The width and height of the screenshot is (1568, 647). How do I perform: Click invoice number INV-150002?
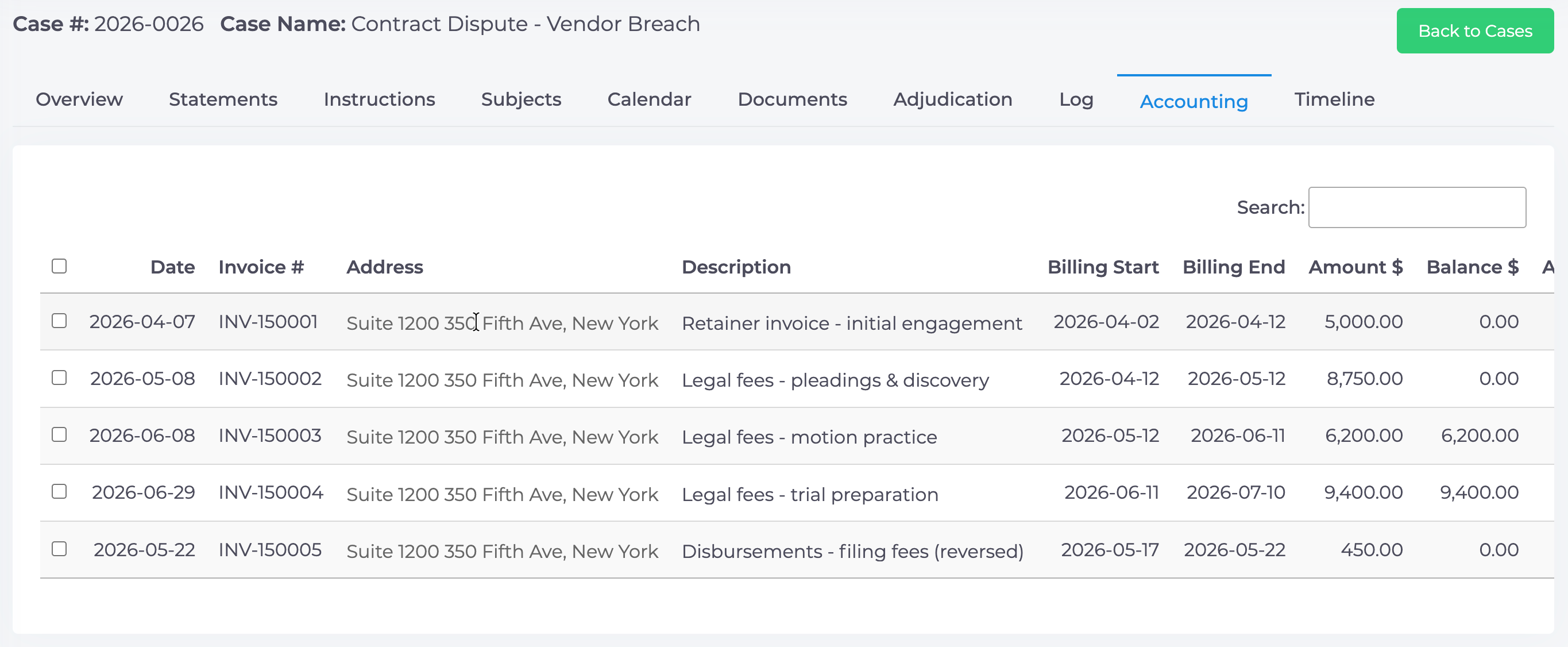click(x=269, y=378)
